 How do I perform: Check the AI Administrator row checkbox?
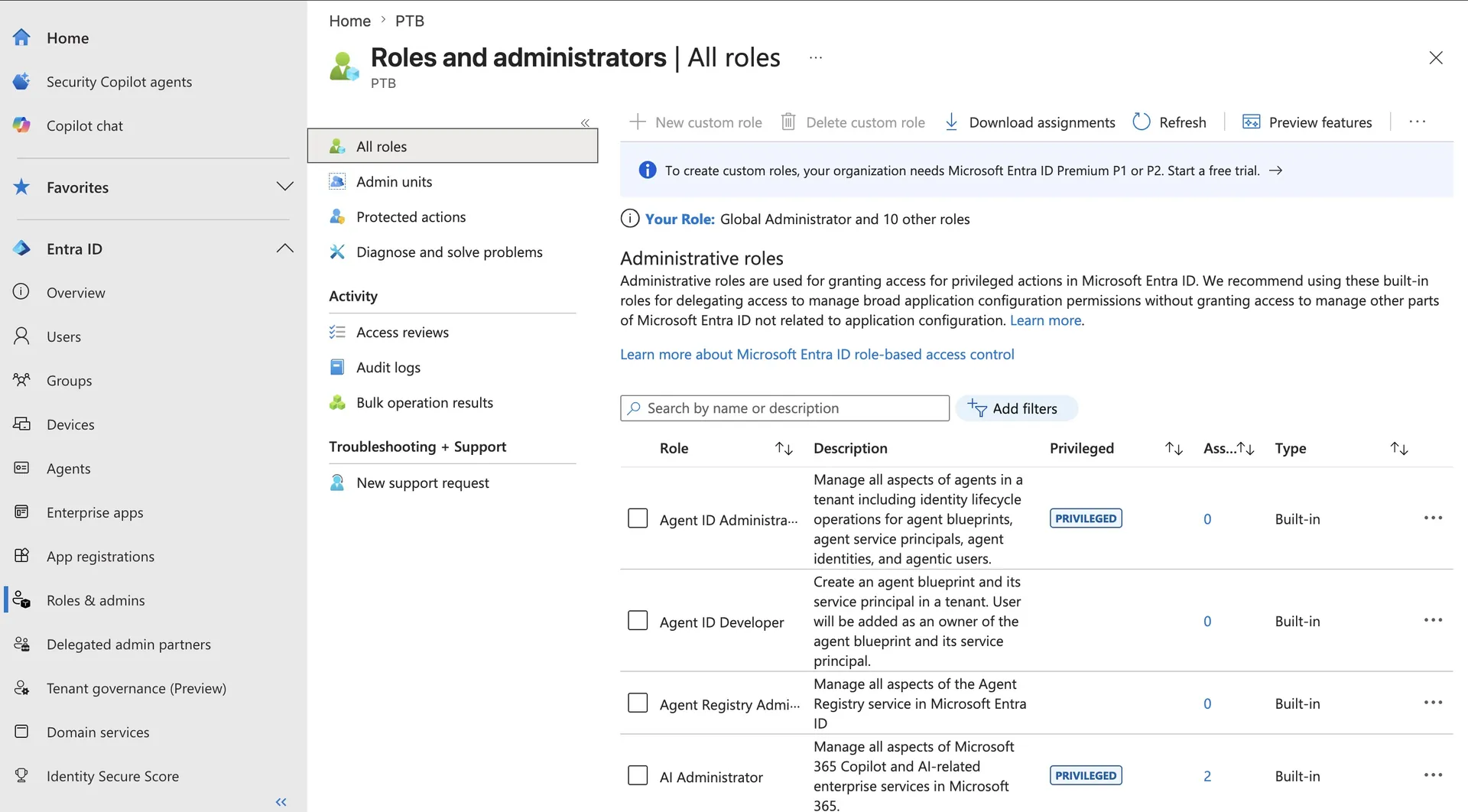(638, 775)
